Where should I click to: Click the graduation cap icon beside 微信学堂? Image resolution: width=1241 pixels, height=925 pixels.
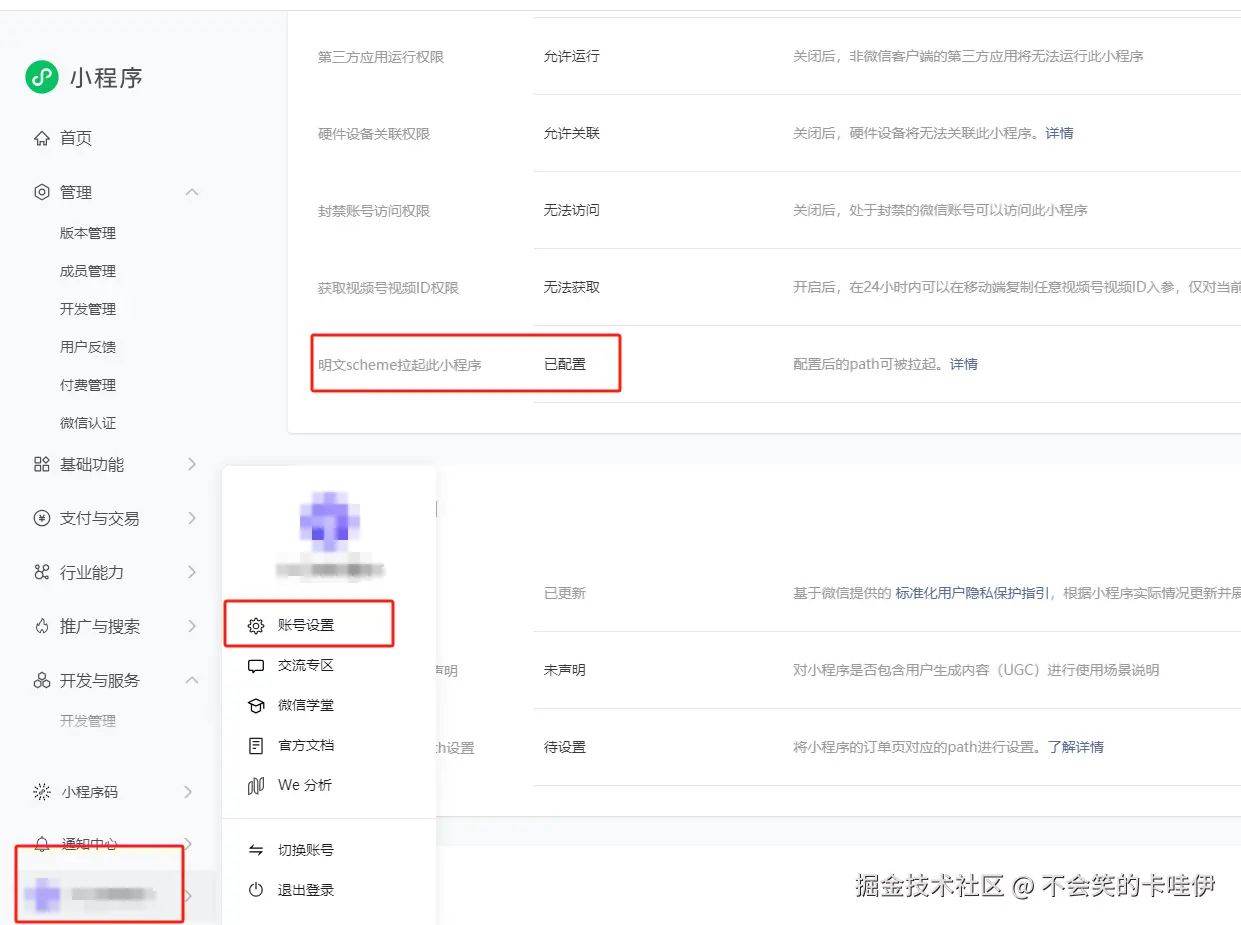(256, 705)
